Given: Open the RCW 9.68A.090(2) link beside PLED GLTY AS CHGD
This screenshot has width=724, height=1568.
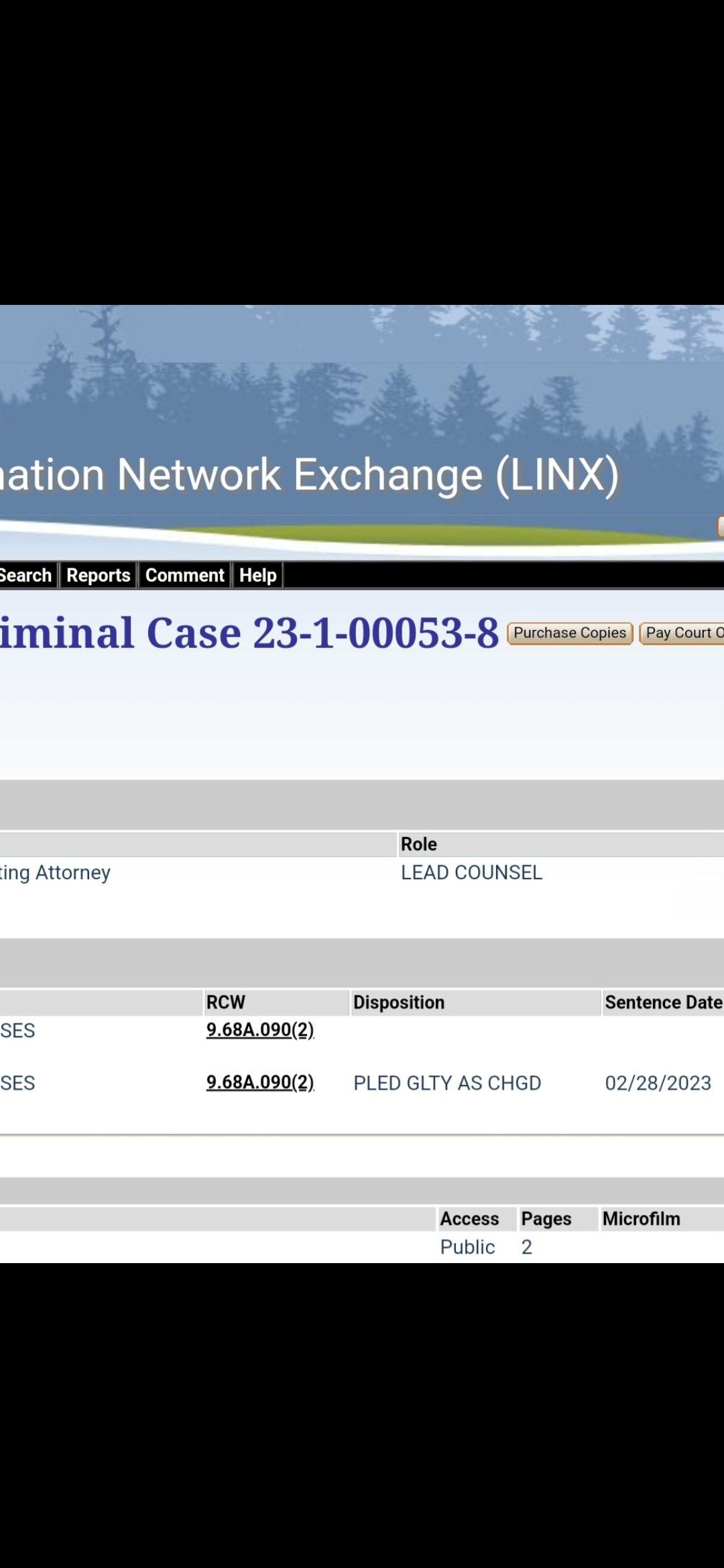Looking at the screenshot, I should pos(260,1082).
